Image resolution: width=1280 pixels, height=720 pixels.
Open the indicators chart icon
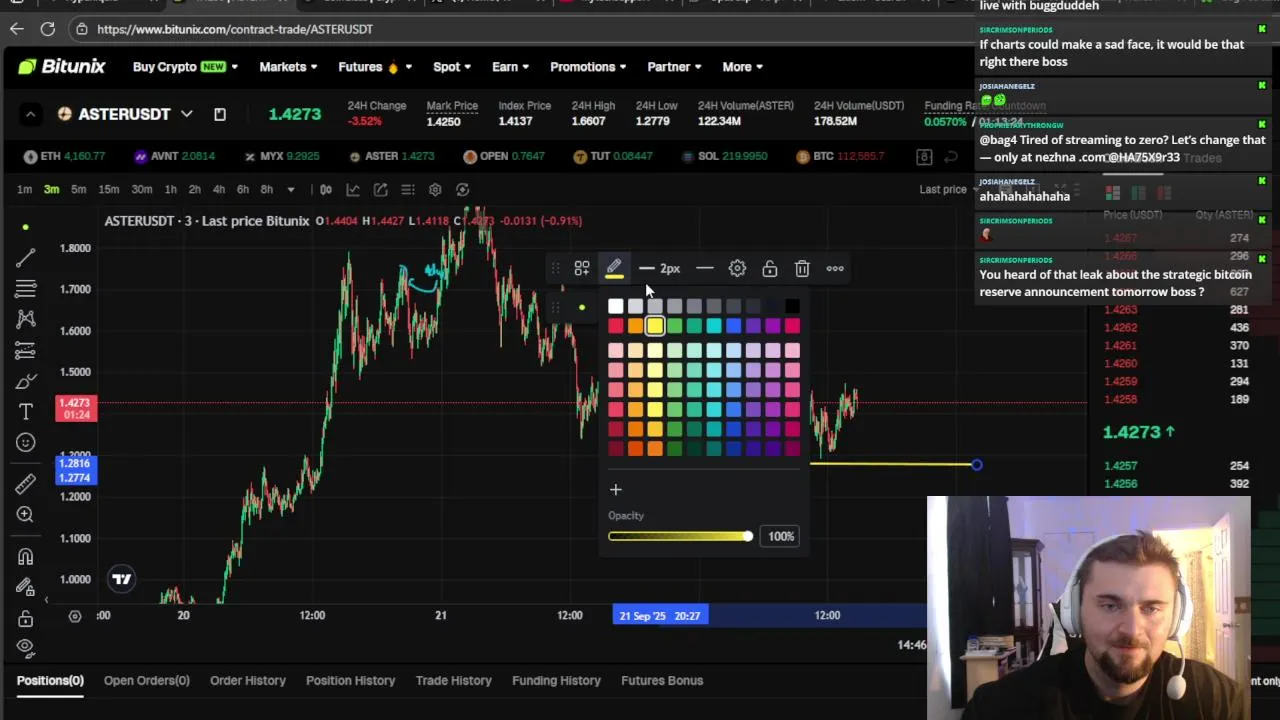pyautogui.click(x=353, y=189)
